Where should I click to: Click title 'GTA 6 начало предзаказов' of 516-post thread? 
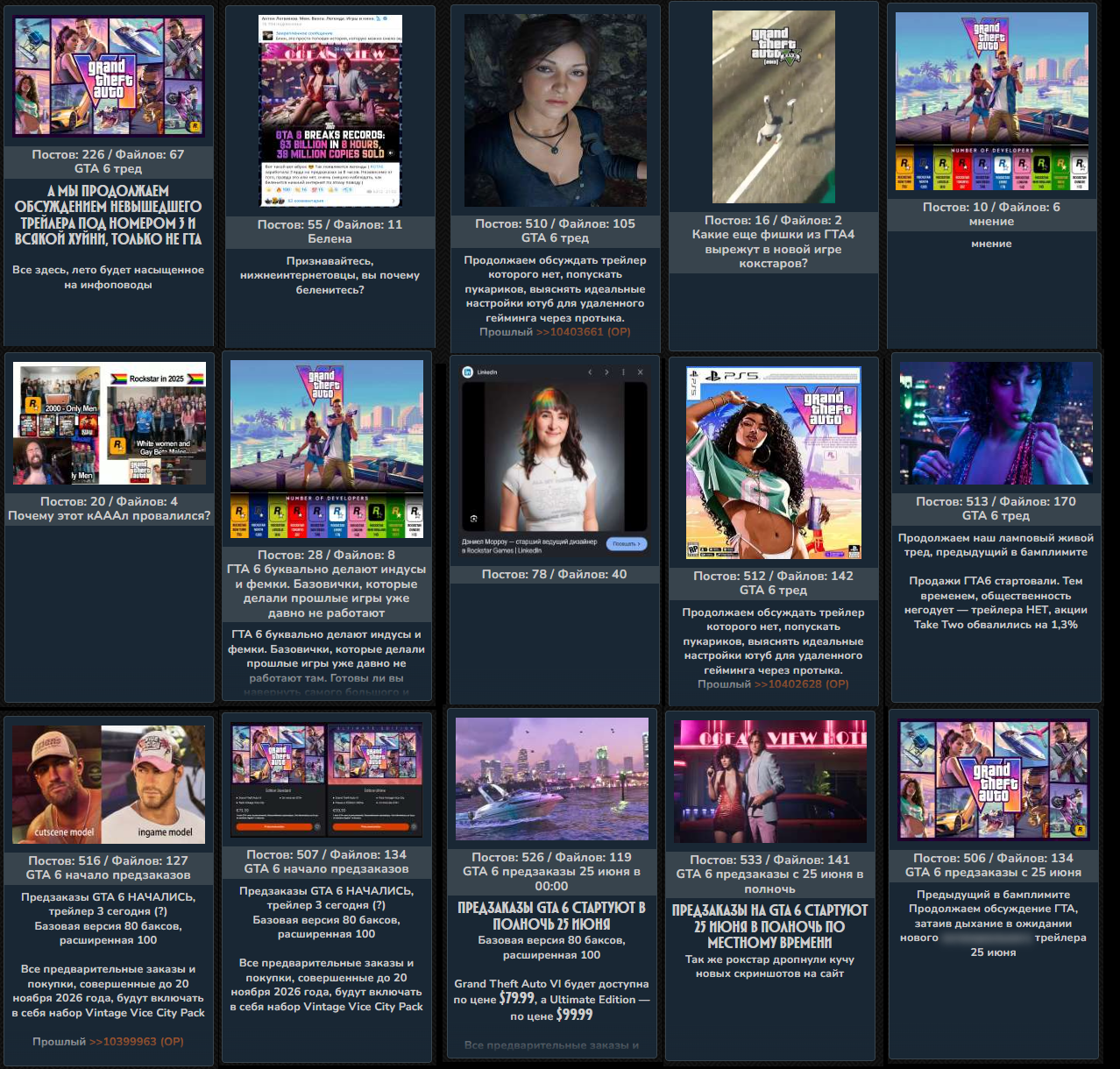pyautogui.click(x=109, y=874)
